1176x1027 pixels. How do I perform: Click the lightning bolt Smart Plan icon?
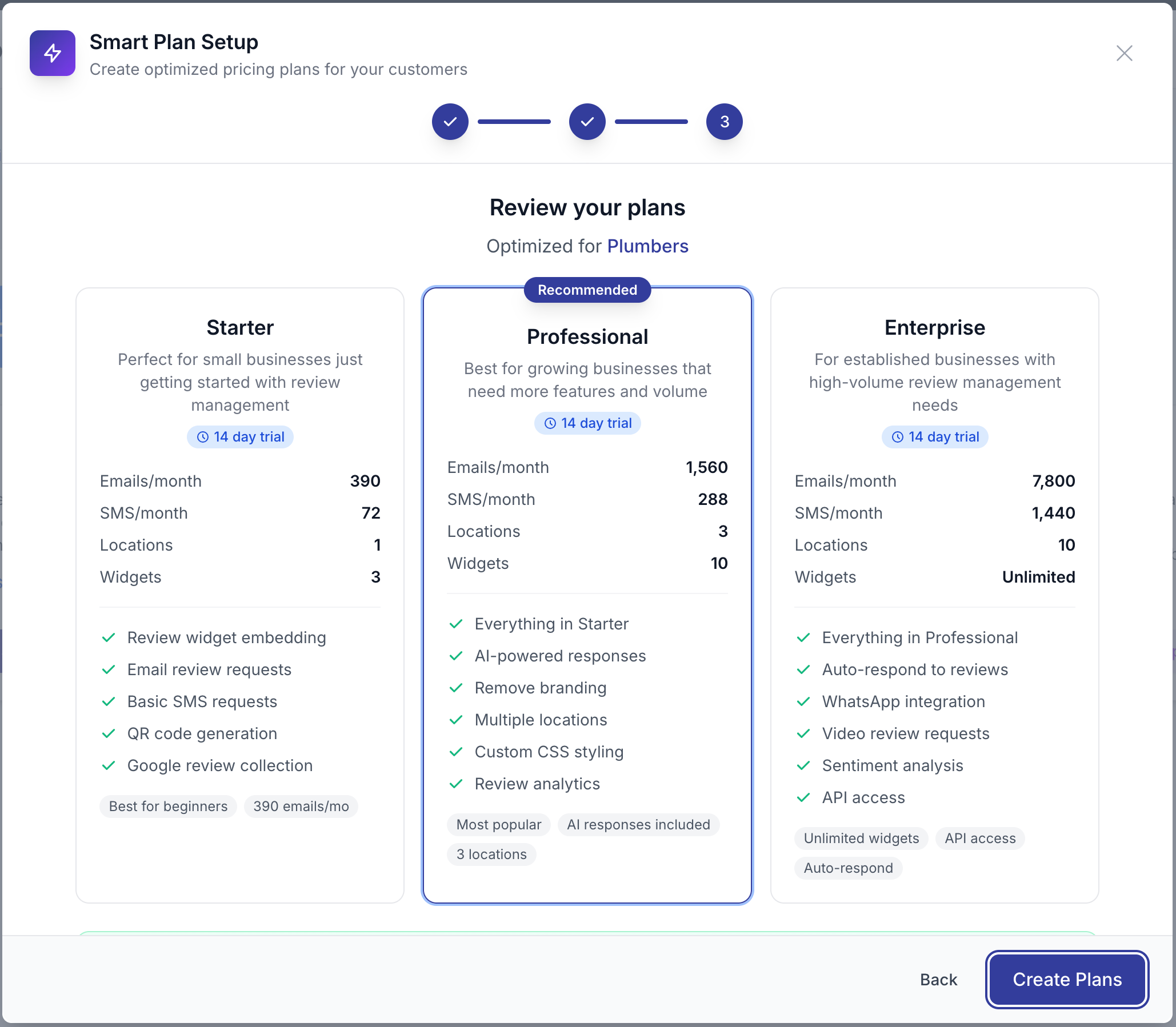(x=52, y=53)
